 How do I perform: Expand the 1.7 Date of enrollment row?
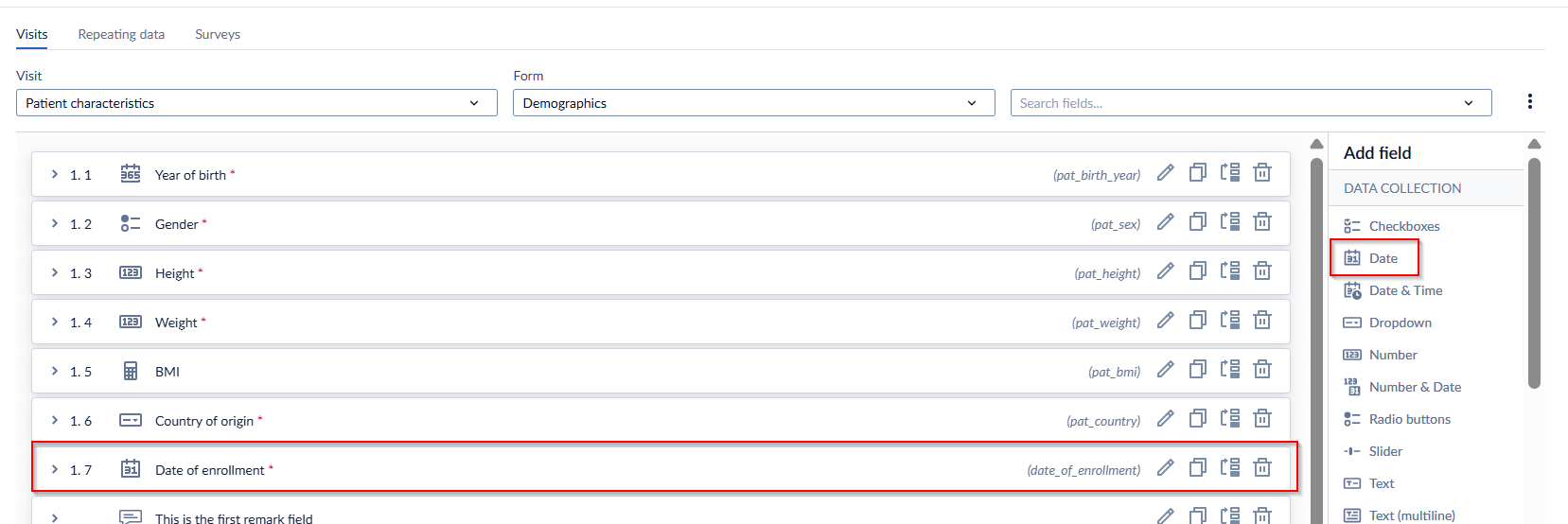coord(55,469)
